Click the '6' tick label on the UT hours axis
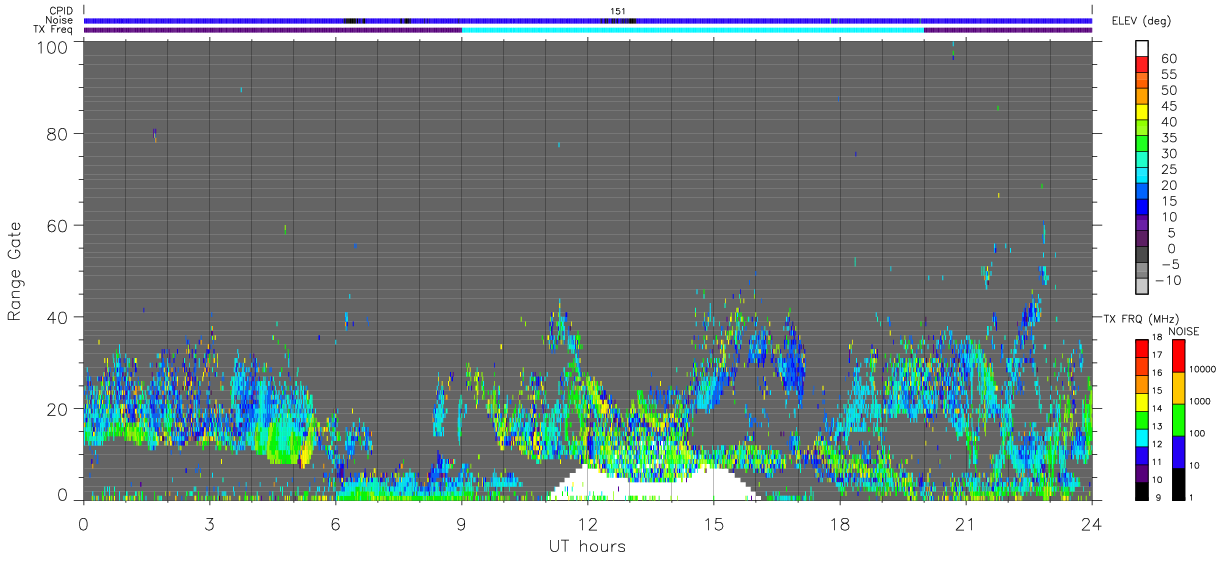The image size is (1228, 567). (x=335, y=524)
